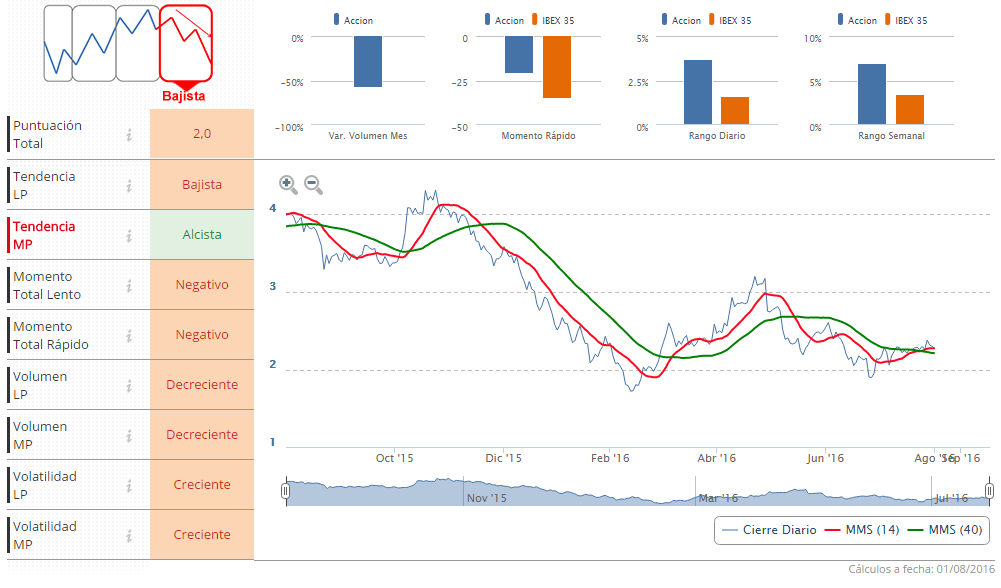Select the Volatilidad MP row label
The image size is (1001, 588).
[x=45, y=535]
